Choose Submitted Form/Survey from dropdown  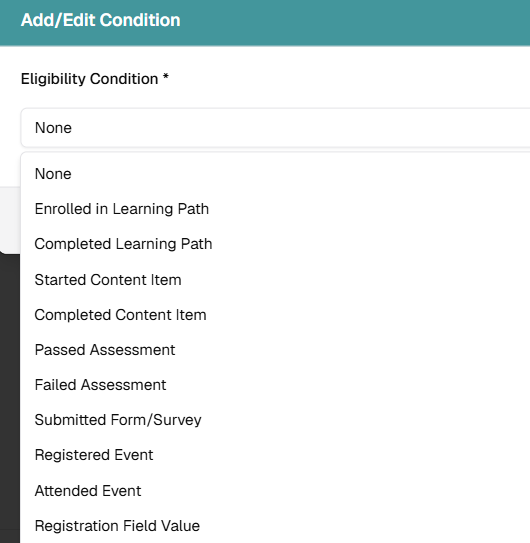275,420
